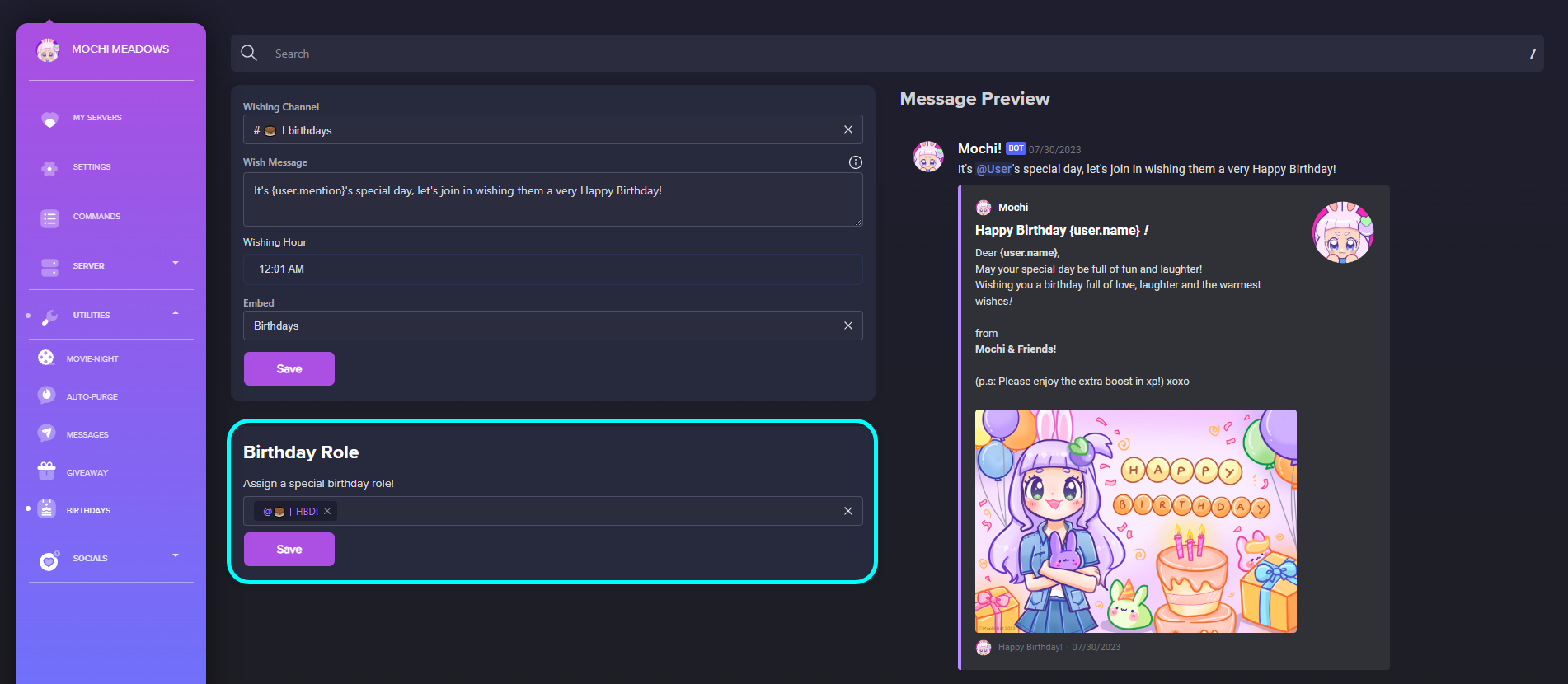This screenshot has width=1568, height=684.
Task: Click the Wish Message info icon
Action: [855, 162]
